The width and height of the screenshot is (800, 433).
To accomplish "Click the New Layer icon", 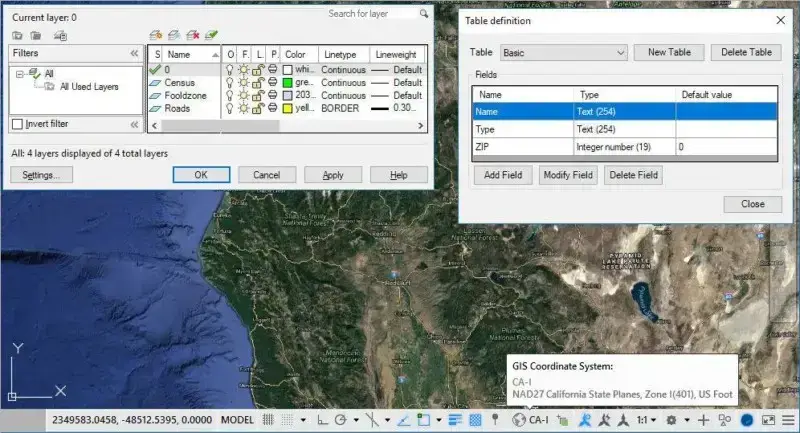I will tap(156, 35).
